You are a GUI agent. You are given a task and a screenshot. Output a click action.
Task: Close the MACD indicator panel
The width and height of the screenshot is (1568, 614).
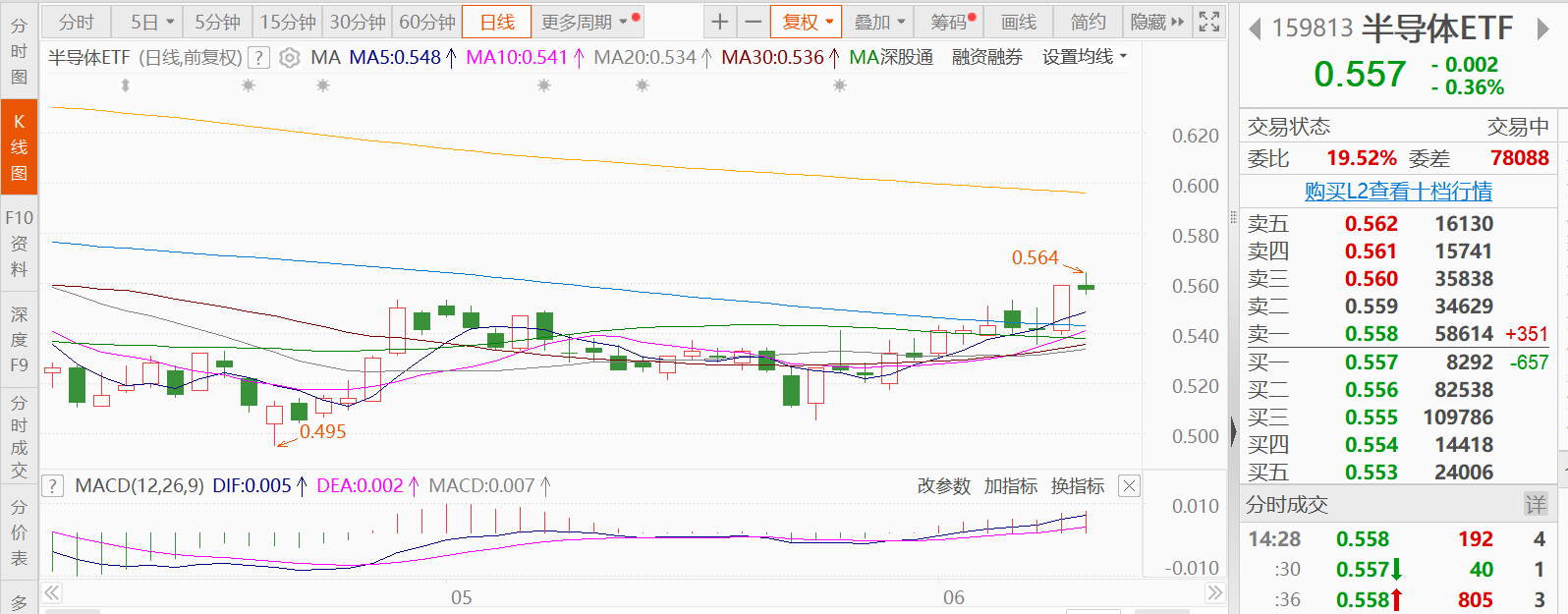tap(1129, 485)
